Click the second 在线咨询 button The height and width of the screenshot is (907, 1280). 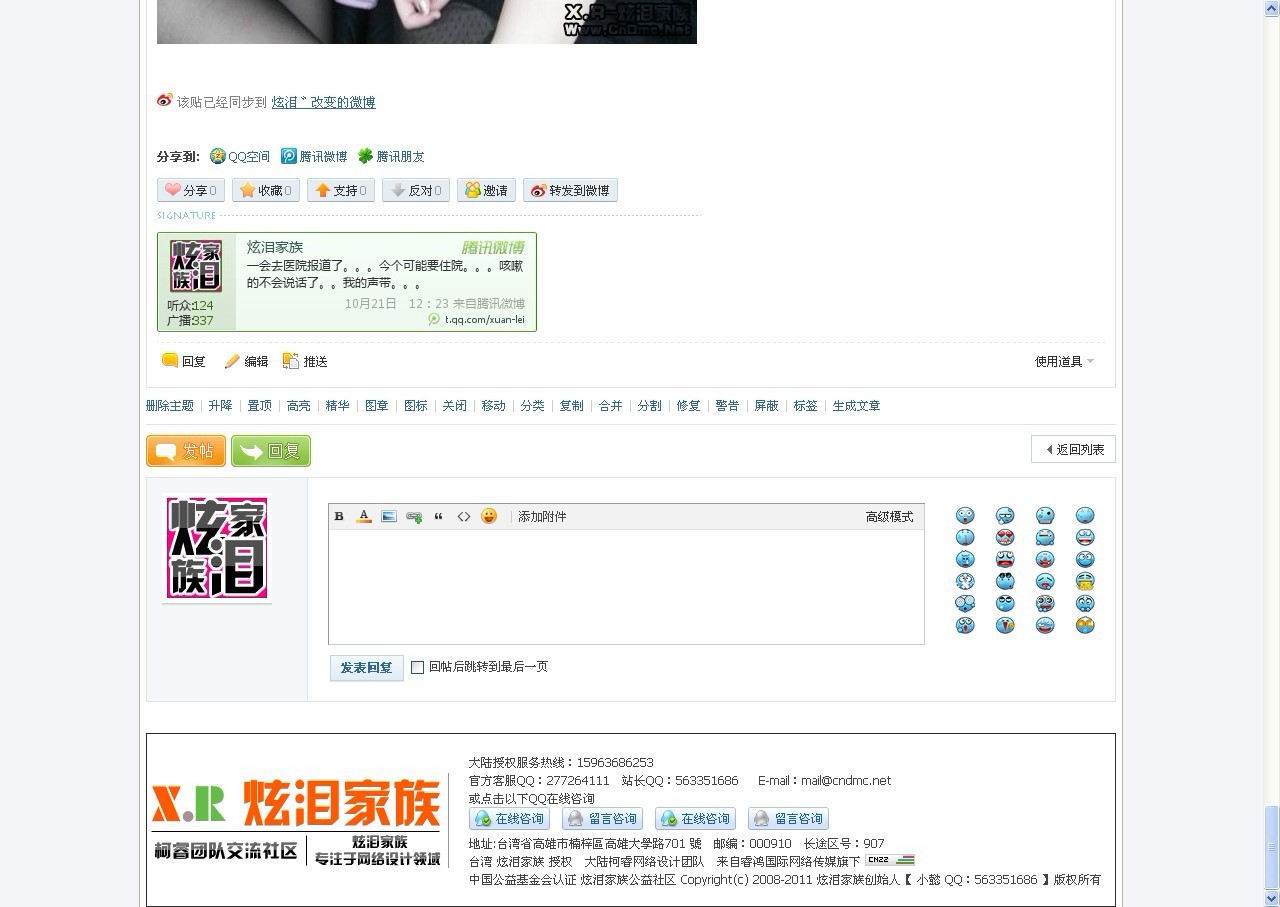(x=695, y=819)
